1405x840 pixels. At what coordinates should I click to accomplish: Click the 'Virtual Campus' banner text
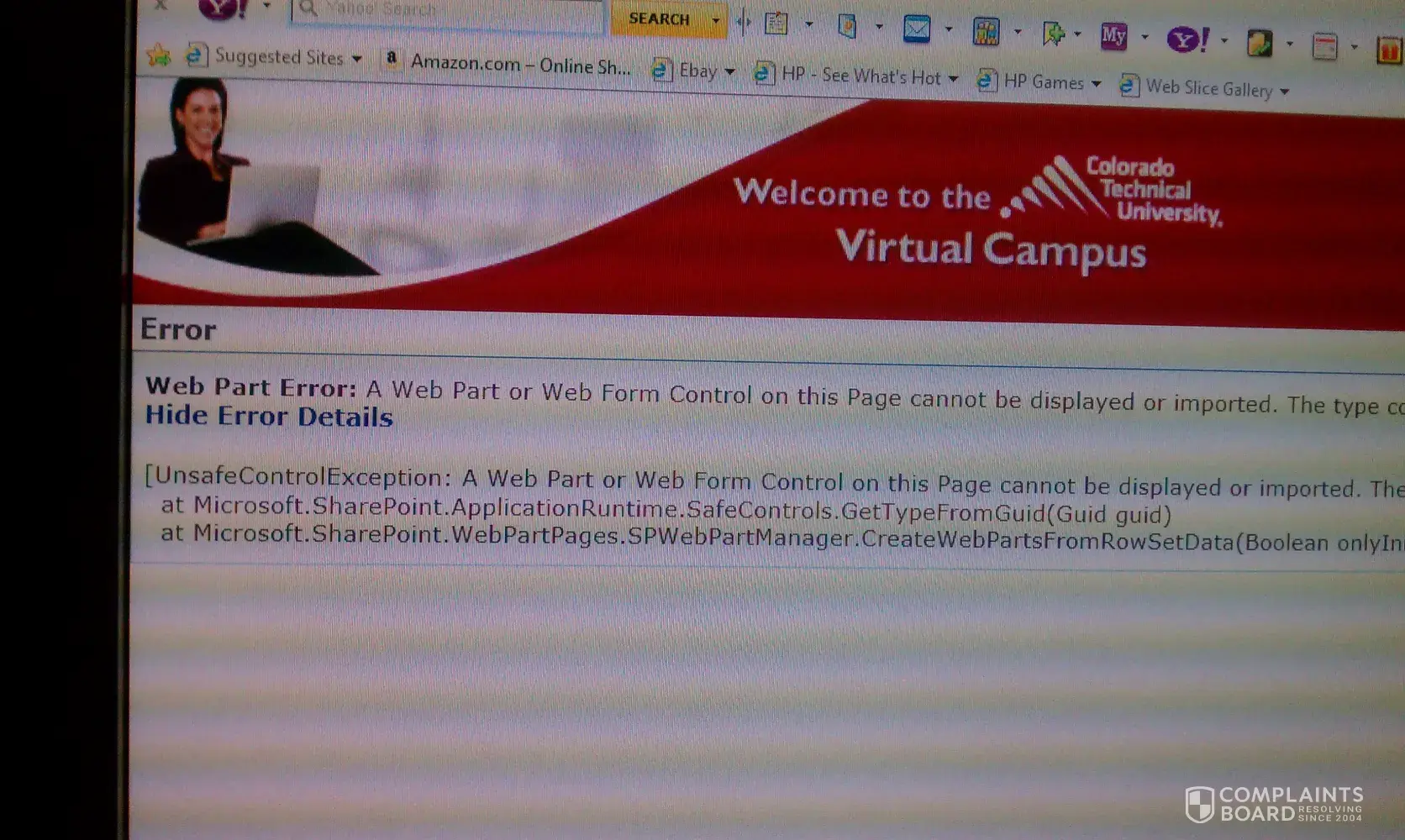coord(992,249)
